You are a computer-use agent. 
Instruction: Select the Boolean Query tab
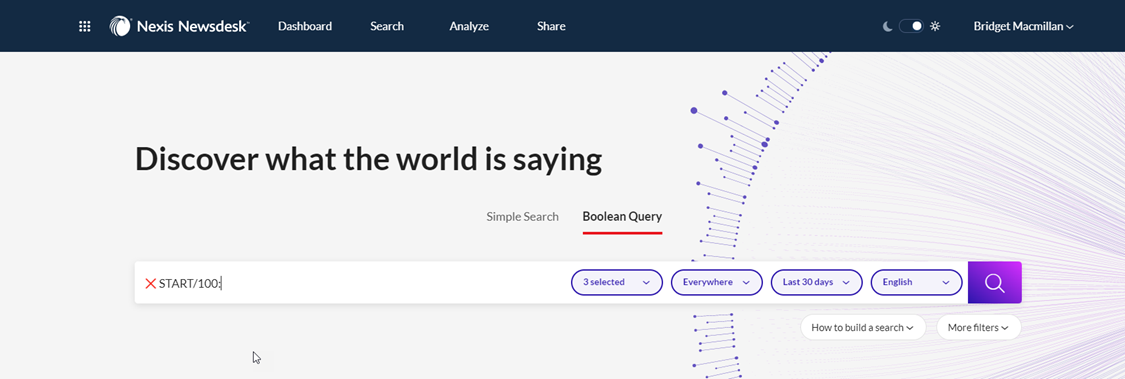coord(622,217)
